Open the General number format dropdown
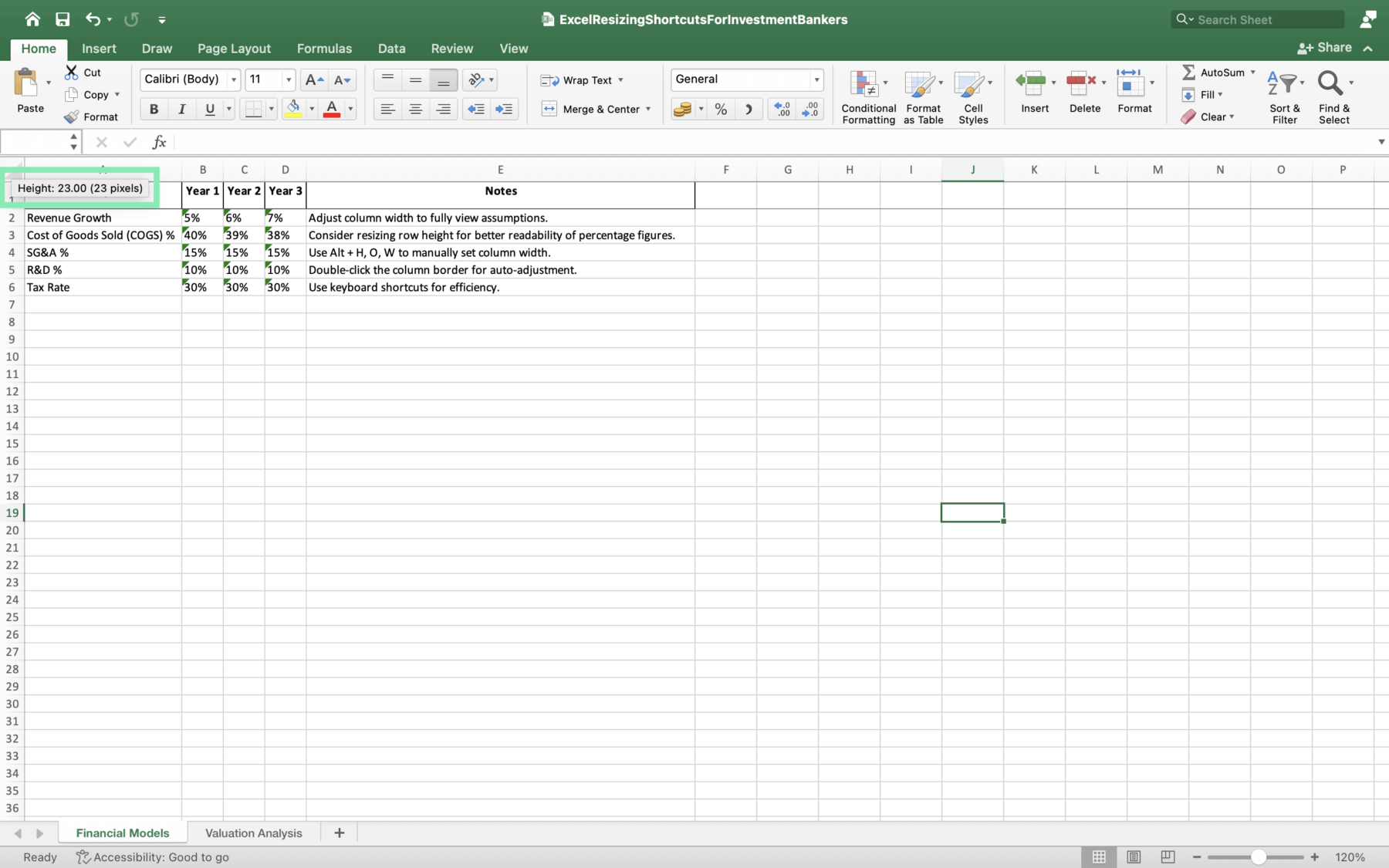Screen dimensions: 1389x868 click(x=816, y=79)
